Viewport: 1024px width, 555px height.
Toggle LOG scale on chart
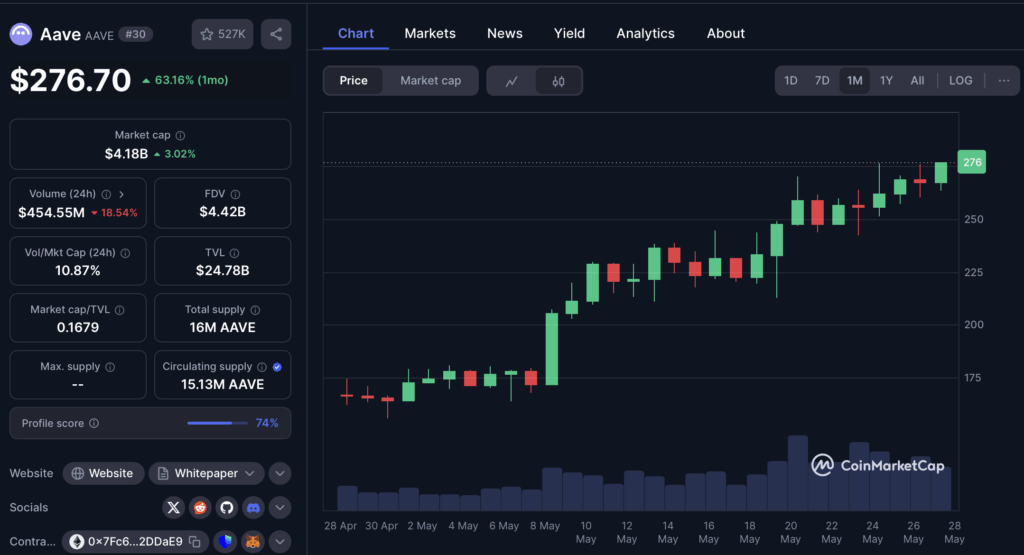click(x=961, y=80)
